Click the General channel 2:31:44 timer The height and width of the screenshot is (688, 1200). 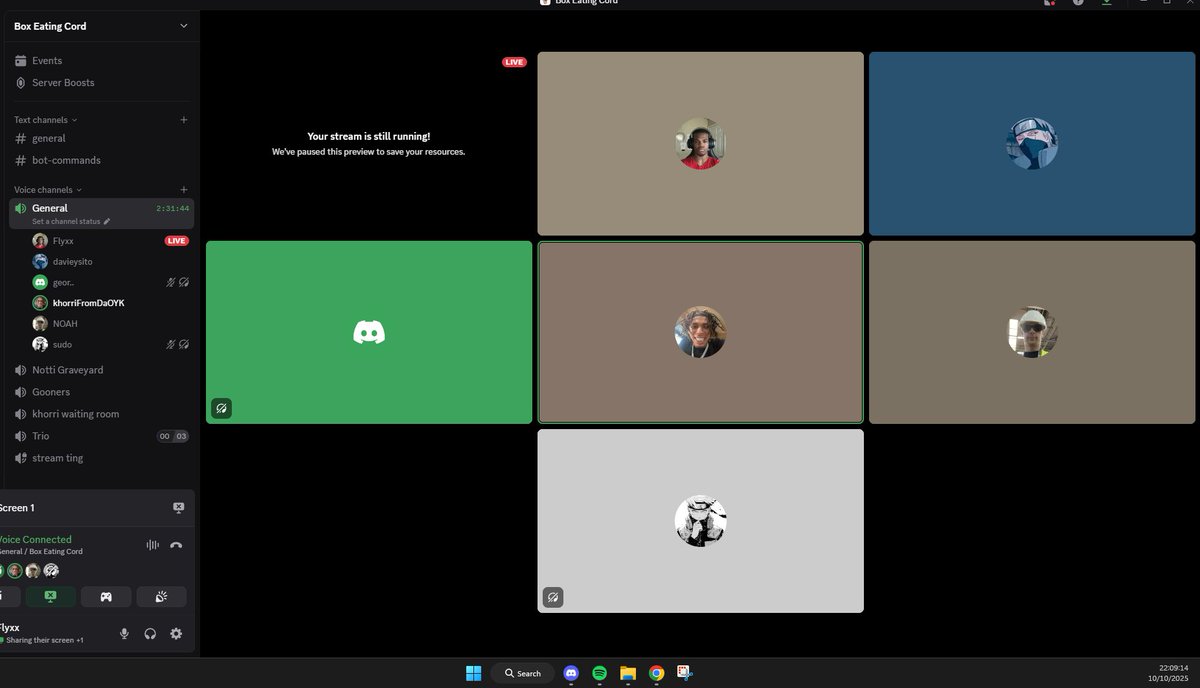tap(172, 209)
